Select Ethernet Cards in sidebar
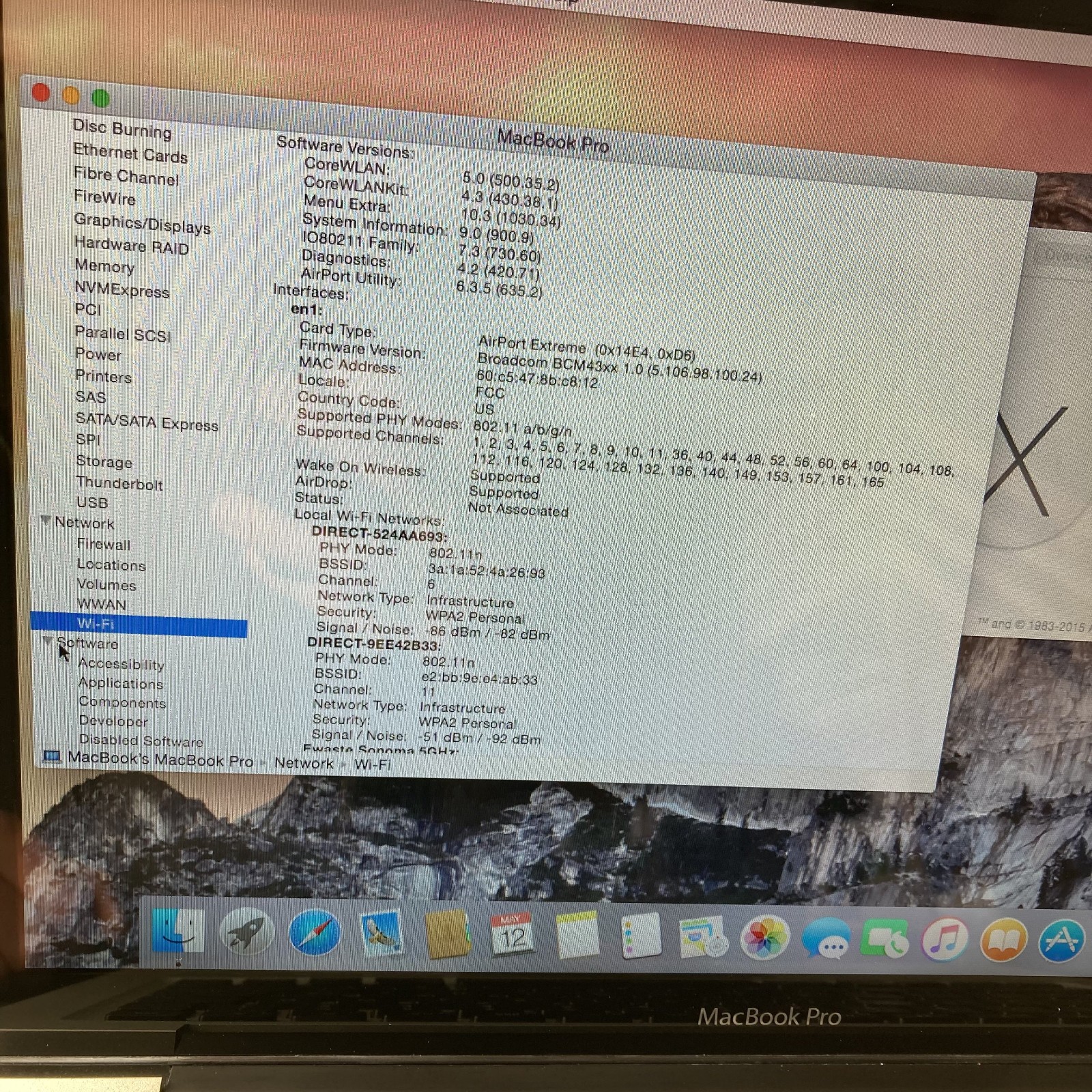The width and height of the screenshot is (1092, 1092). [x=130, y=153]
